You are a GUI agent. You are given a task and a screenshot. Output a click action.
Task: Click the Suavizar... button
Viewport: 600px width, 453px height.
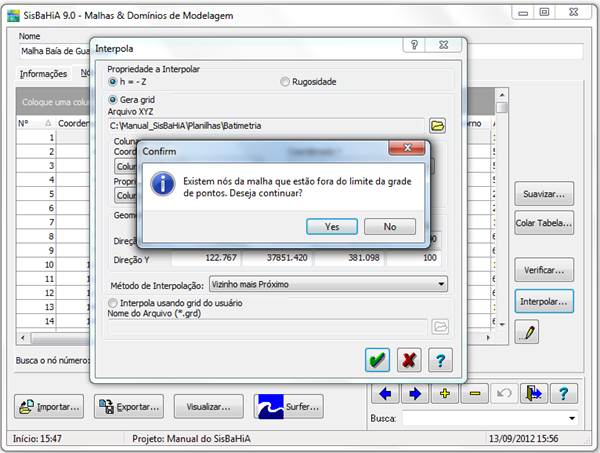544,194
